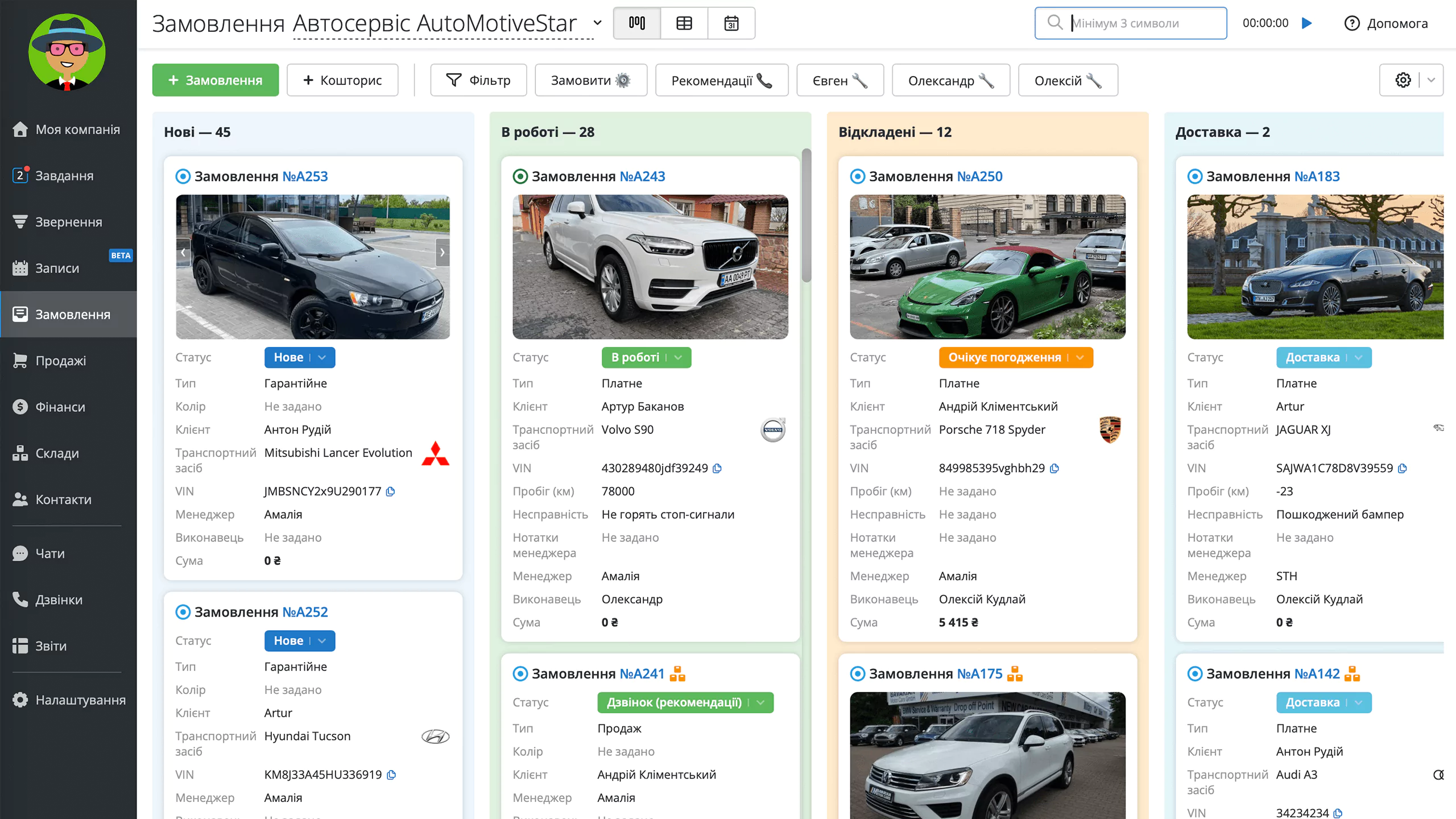Open Porsche photo on order A250
This screenshot has width=1456, height=819.
click(987, 267)
